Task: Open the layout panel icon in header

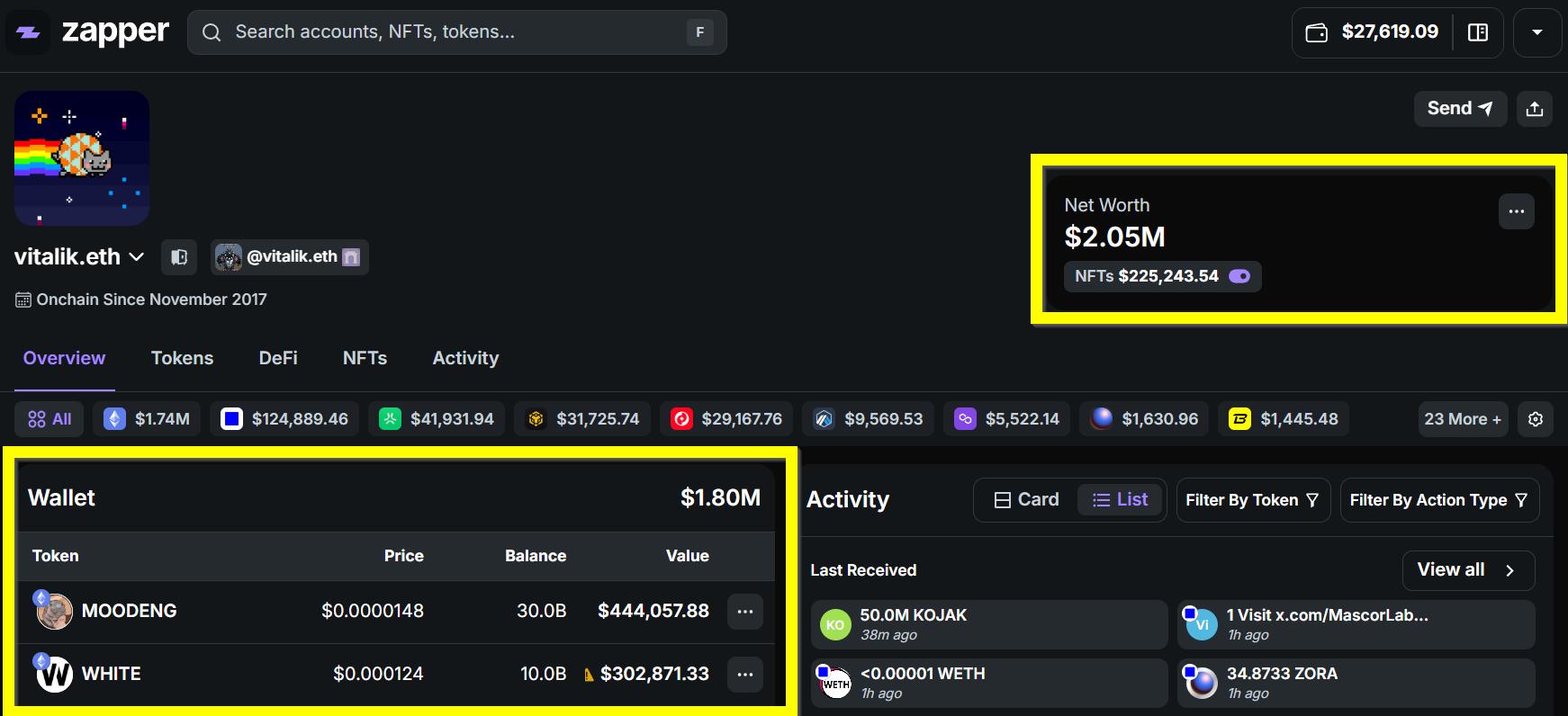Action: (1478, 32)
